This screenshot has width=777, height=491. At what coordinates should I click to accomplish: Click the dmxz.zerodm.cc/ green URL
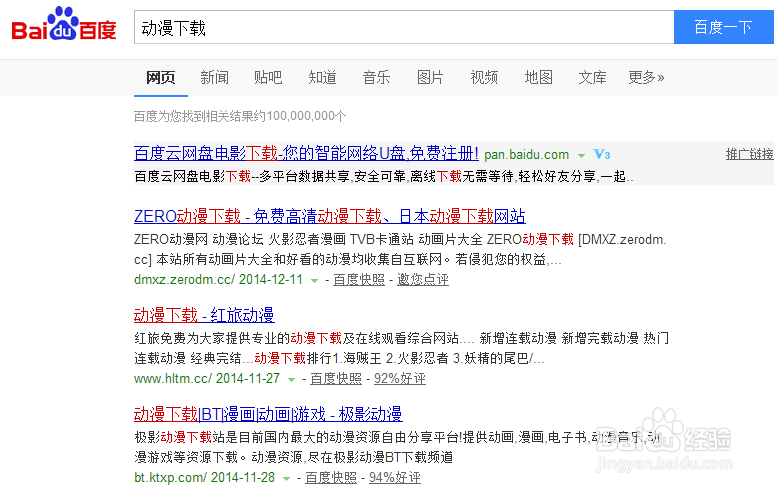coord(184,279)
